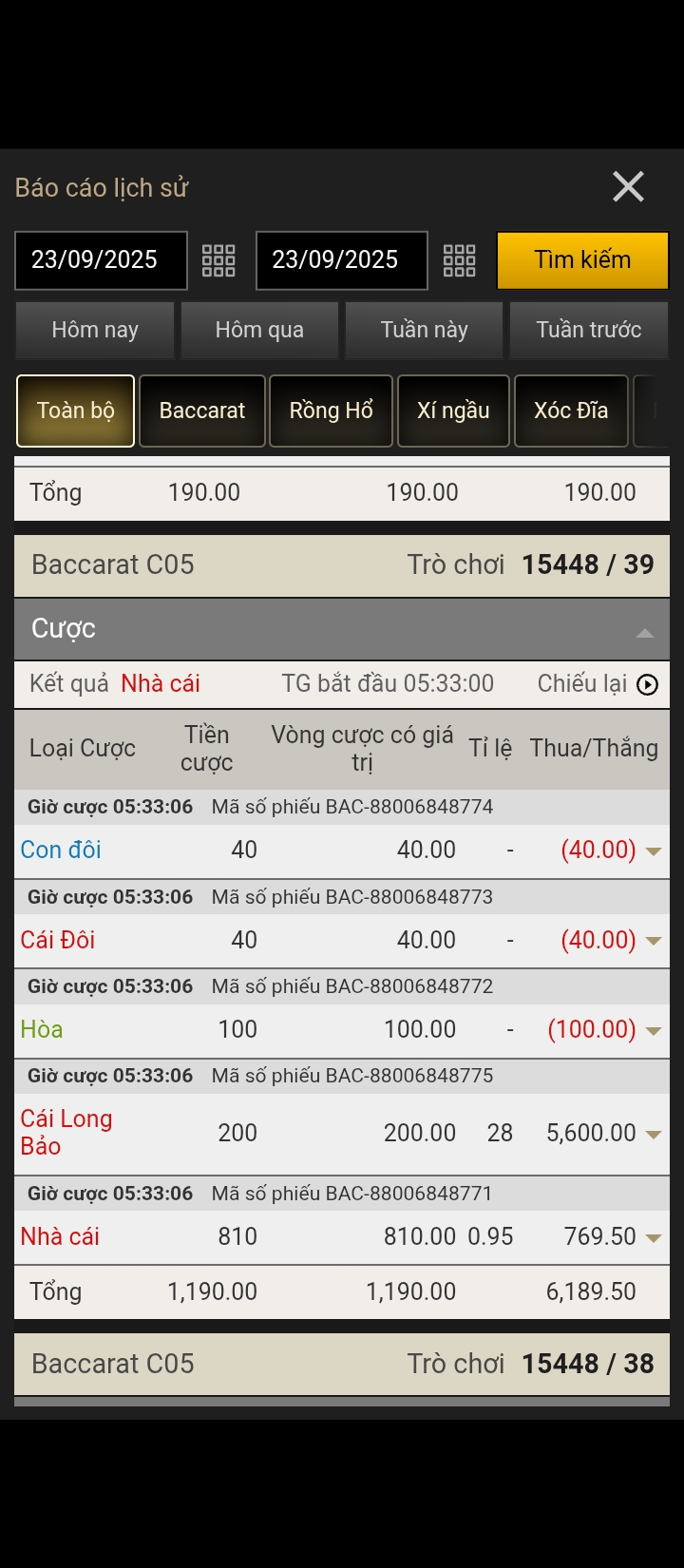Expand the Cái Long Bảo bet details
684x1568 pixels.
click(x=654, y=1134)
